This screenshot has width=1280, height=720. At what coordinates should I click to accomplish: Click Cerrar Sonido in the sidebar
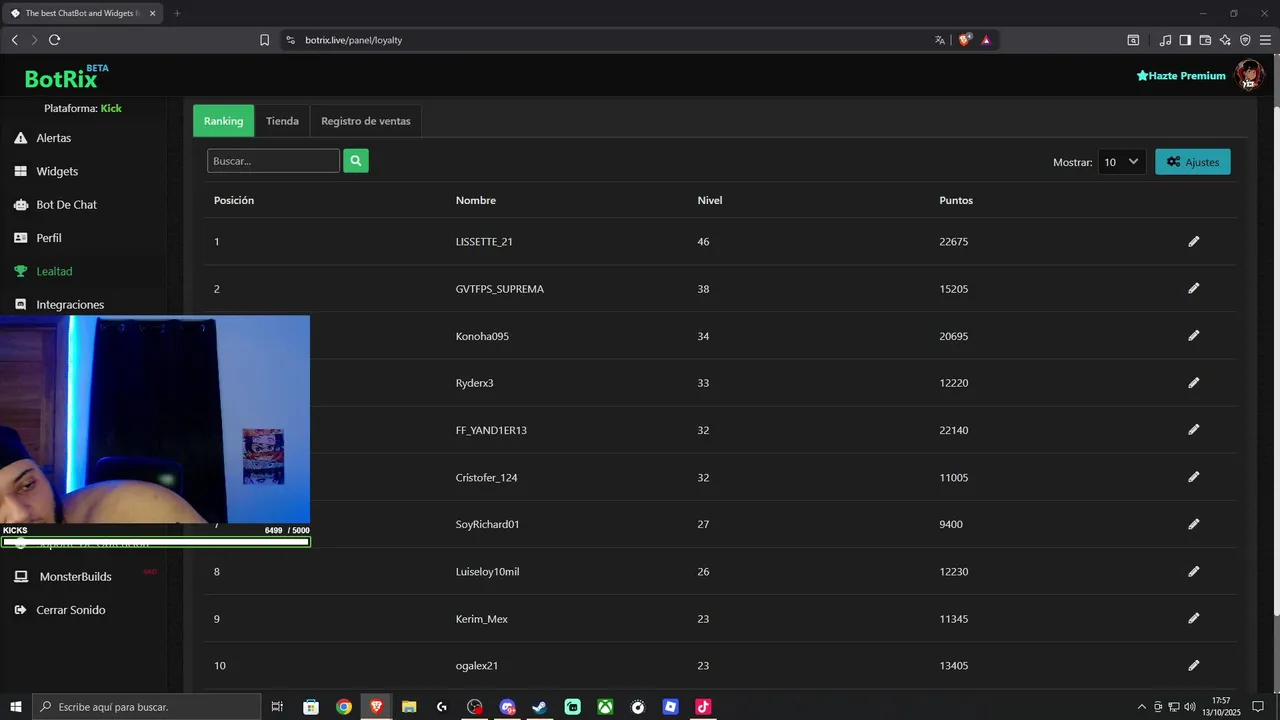pyautogui.click(x=71, y=610)
